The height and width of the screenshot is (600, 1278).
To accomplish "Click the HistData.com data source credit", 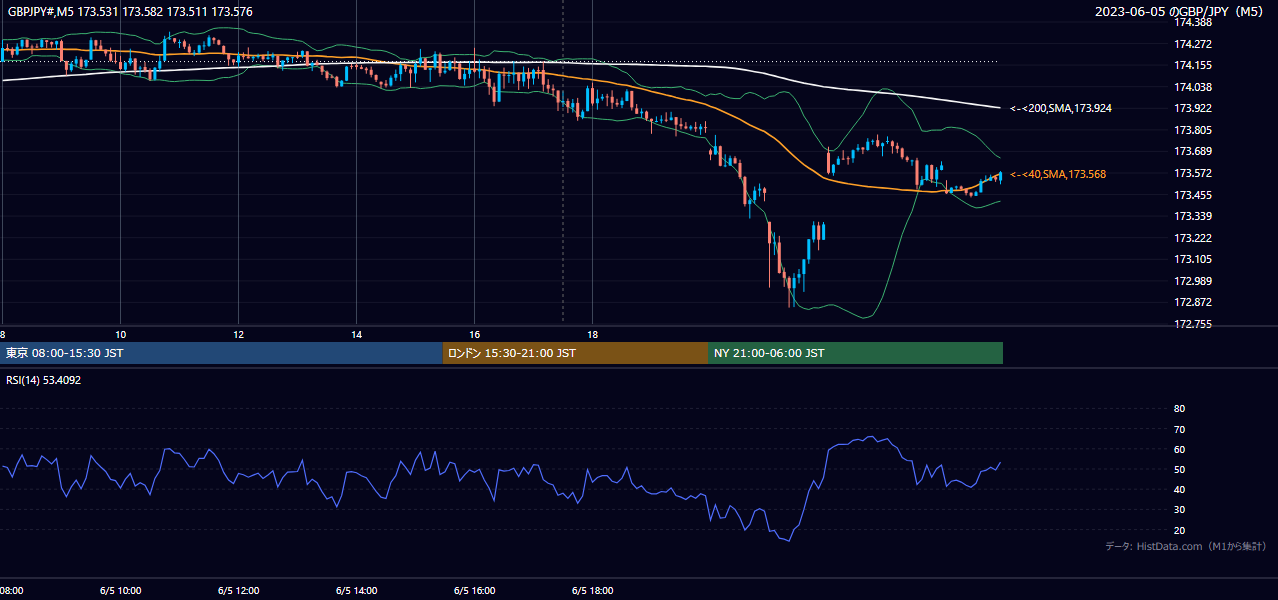I will tap(1185, 546).
